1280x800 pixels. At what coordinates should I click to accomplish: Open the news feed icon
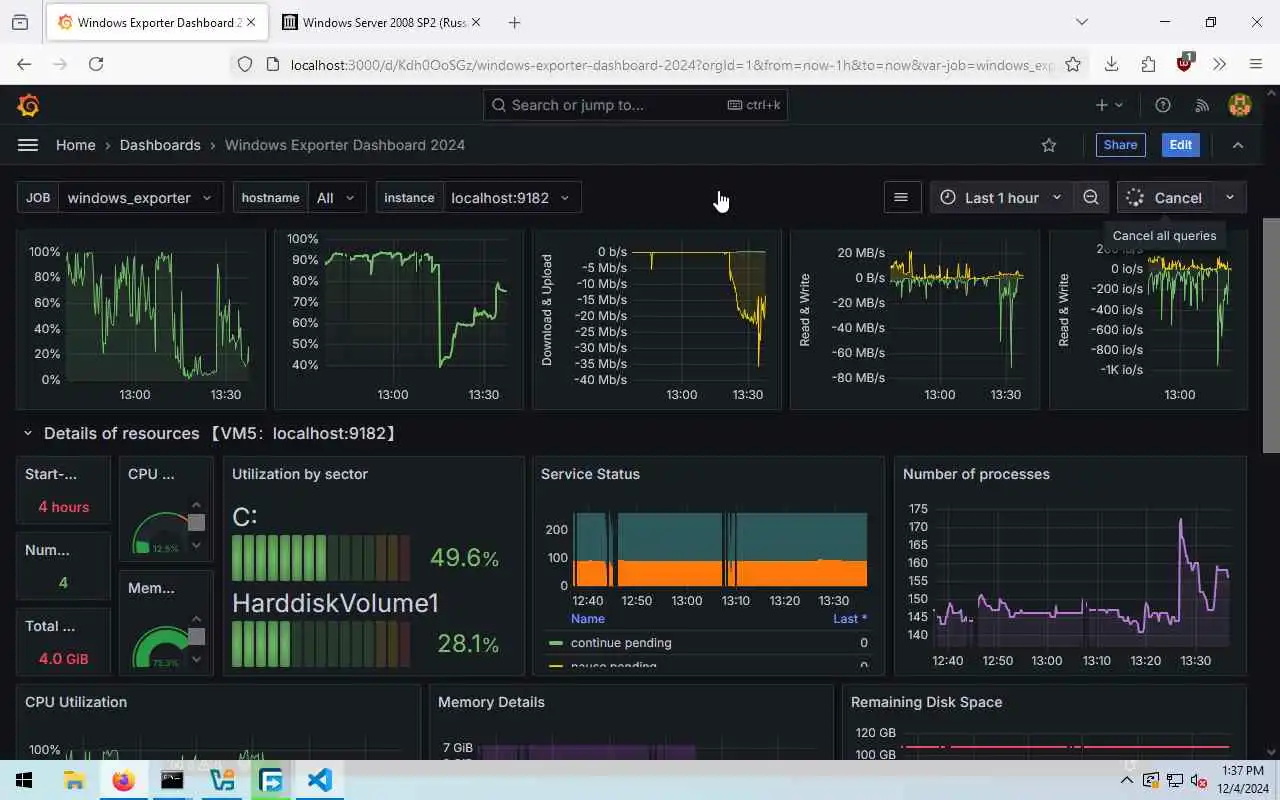tap(1203, 105)
